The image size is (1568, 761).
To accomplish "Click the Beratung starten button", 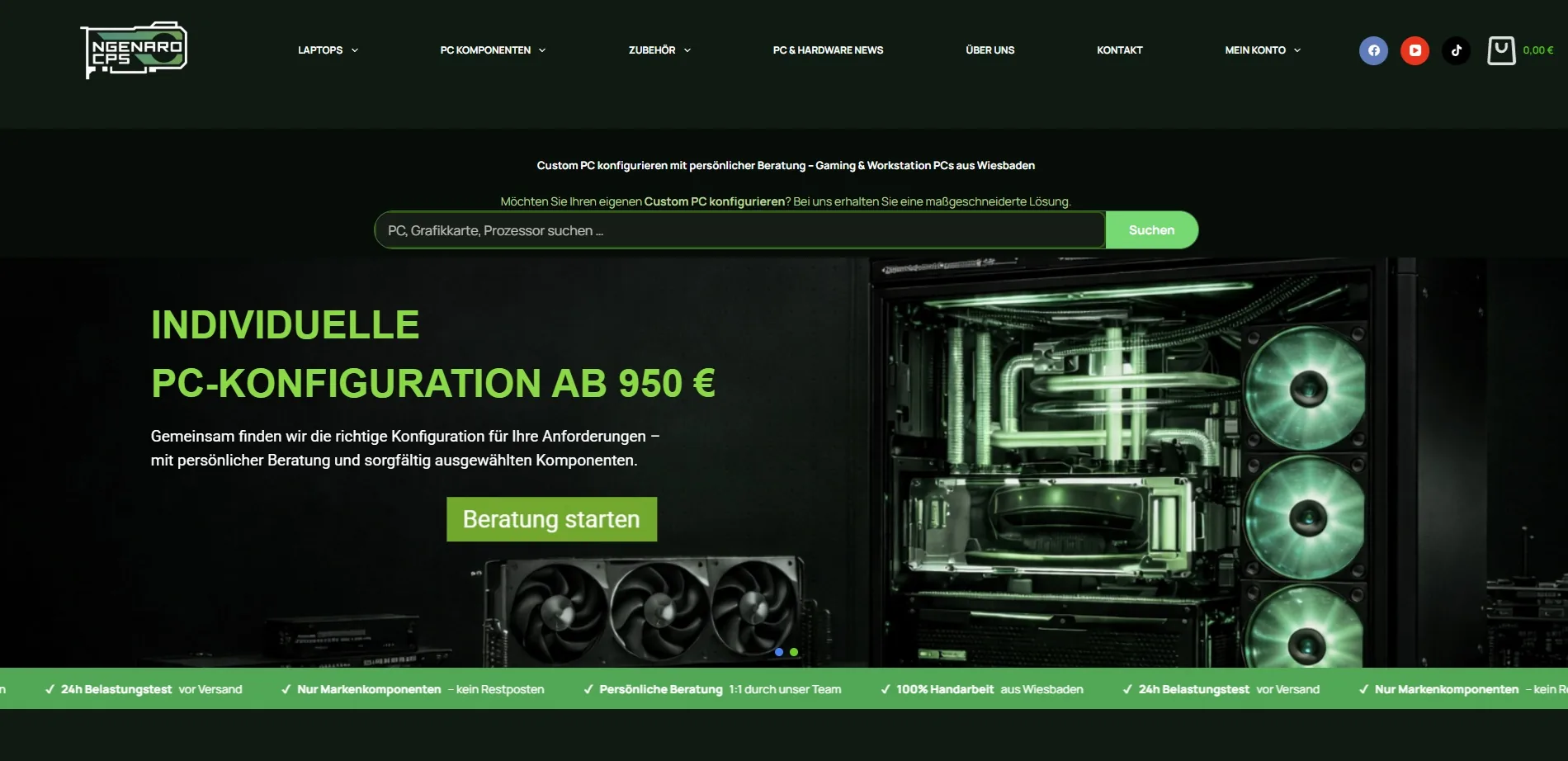I will pyautogui.click(x=551, y=519).
